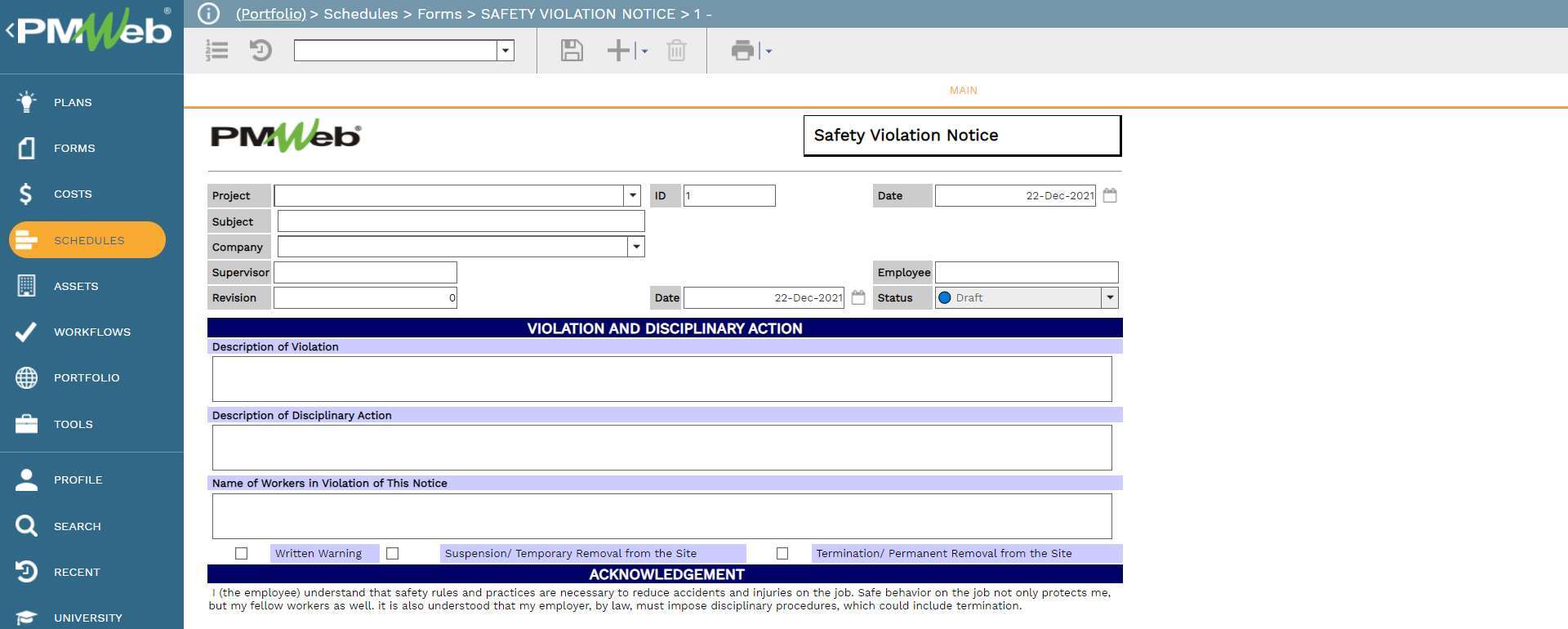1568x629 pixels.
Task: Add a new record with plus icon
Action: [618, 51]
